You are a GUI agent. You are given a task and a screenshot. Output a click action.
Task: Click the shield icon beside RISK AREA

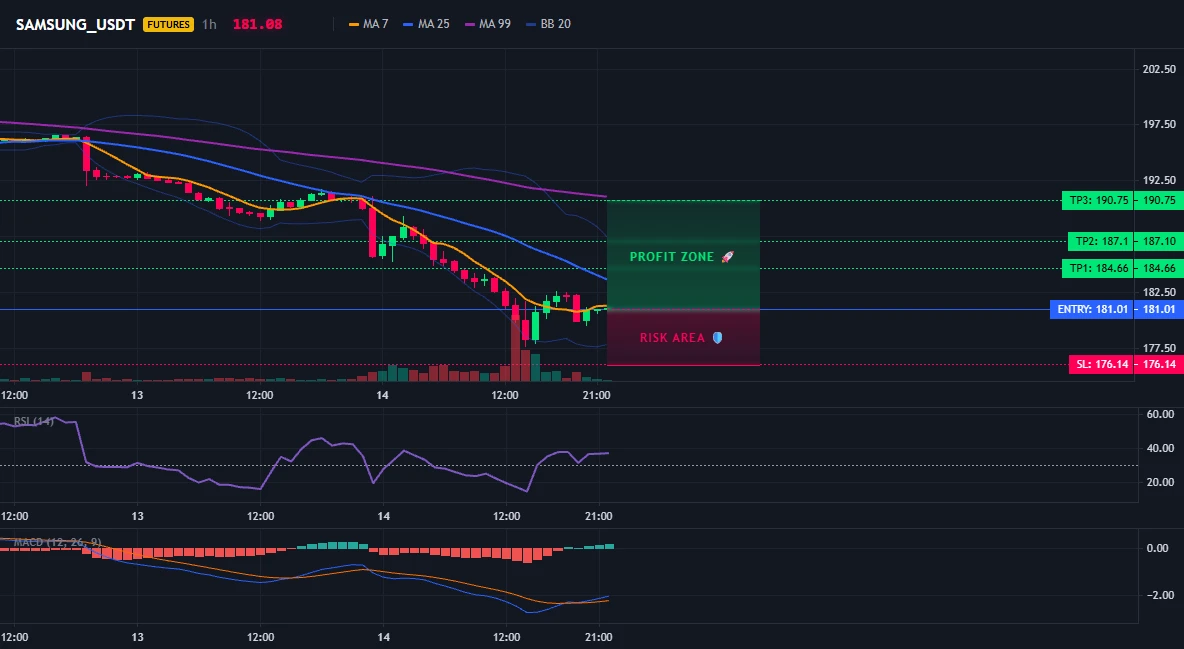[x=717, y=338]
